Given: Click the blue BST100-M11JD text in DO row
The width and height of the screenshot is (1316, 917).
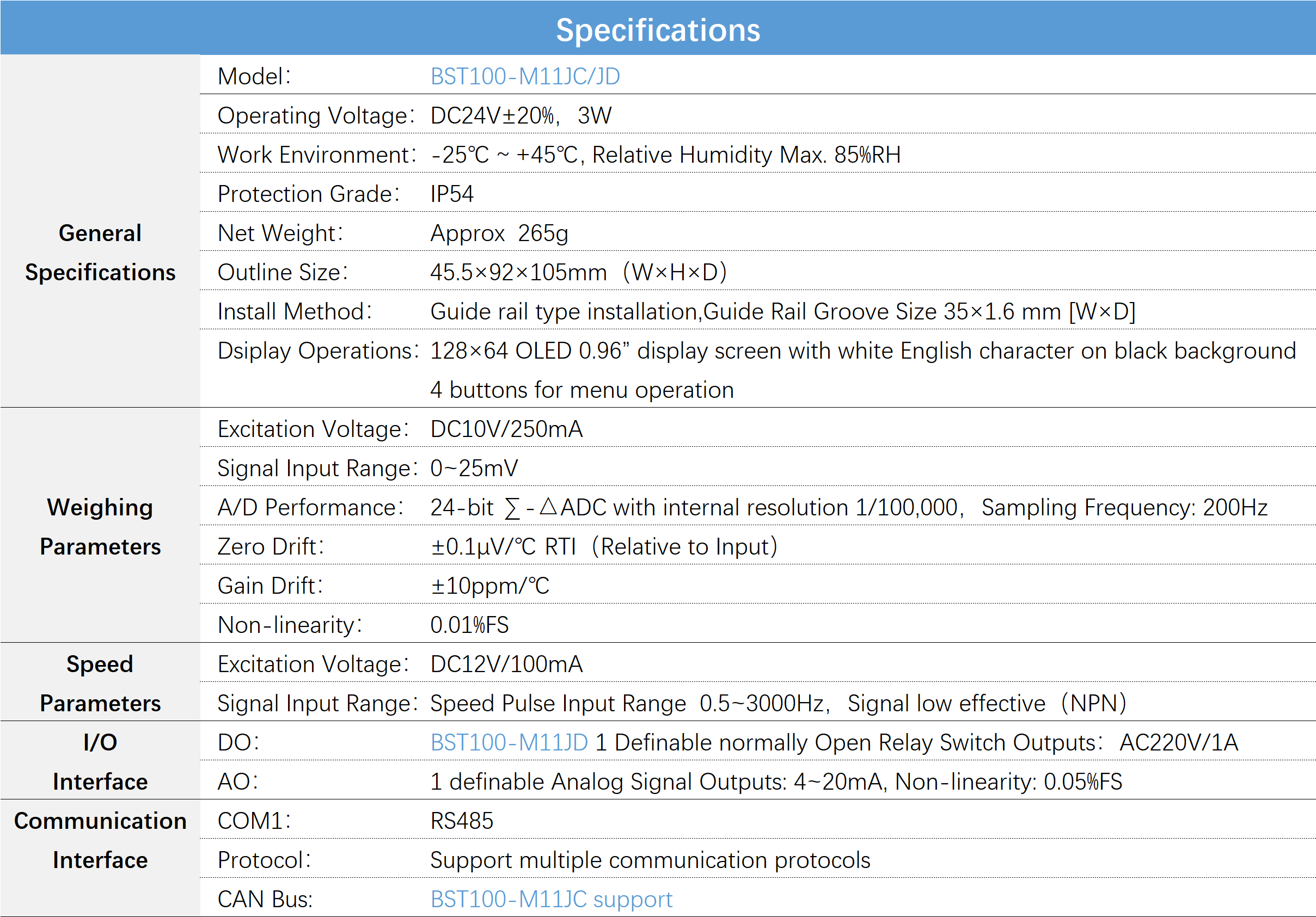Looking at the screenshot, I should click(x=509, y=742).
